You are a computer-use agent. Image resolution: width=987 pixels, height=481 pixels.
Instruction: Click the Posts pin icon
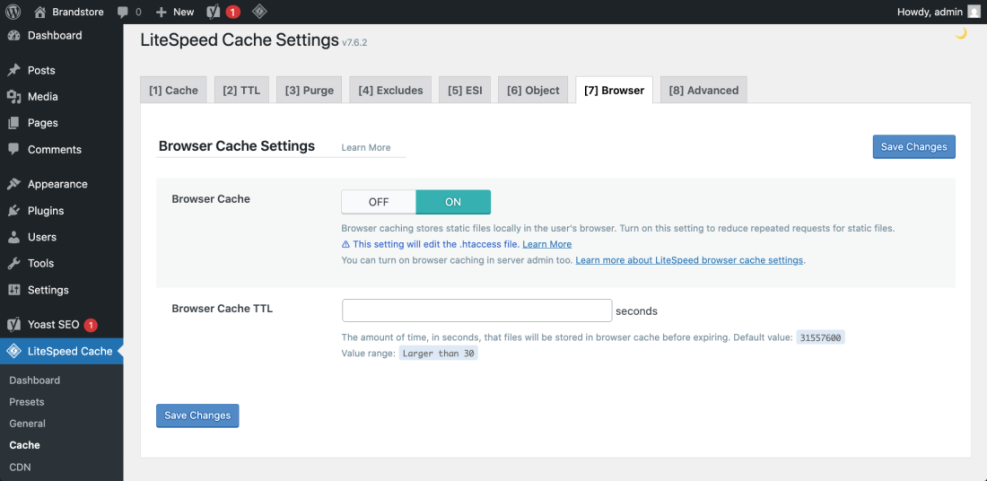tap(14, 71)
